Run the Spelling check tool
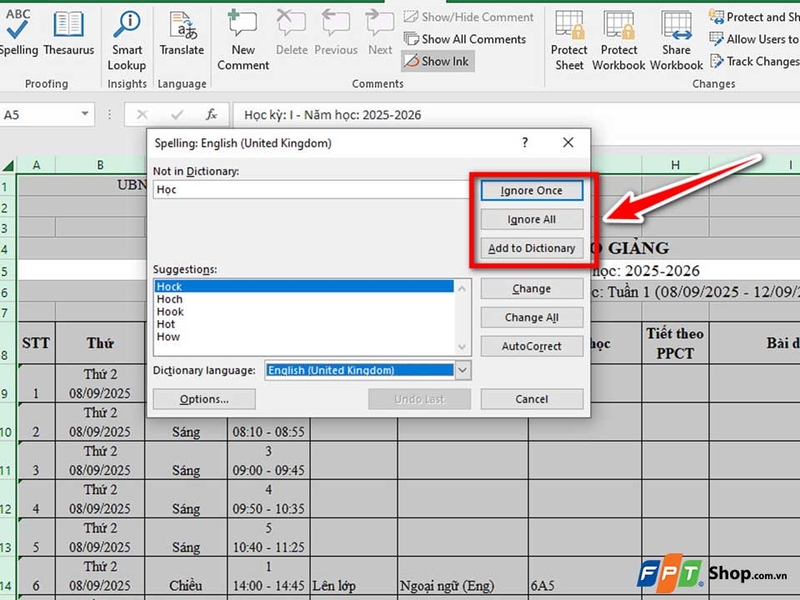 point(18,31)
